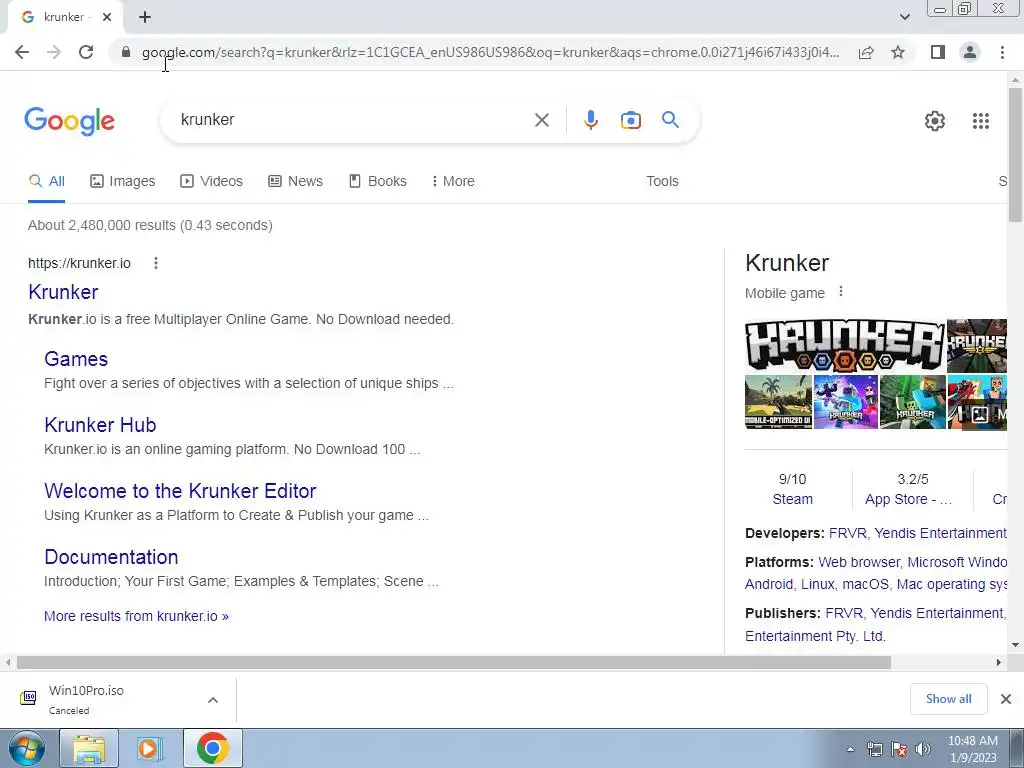Open the tab search chevron

(x=904, y=17)
